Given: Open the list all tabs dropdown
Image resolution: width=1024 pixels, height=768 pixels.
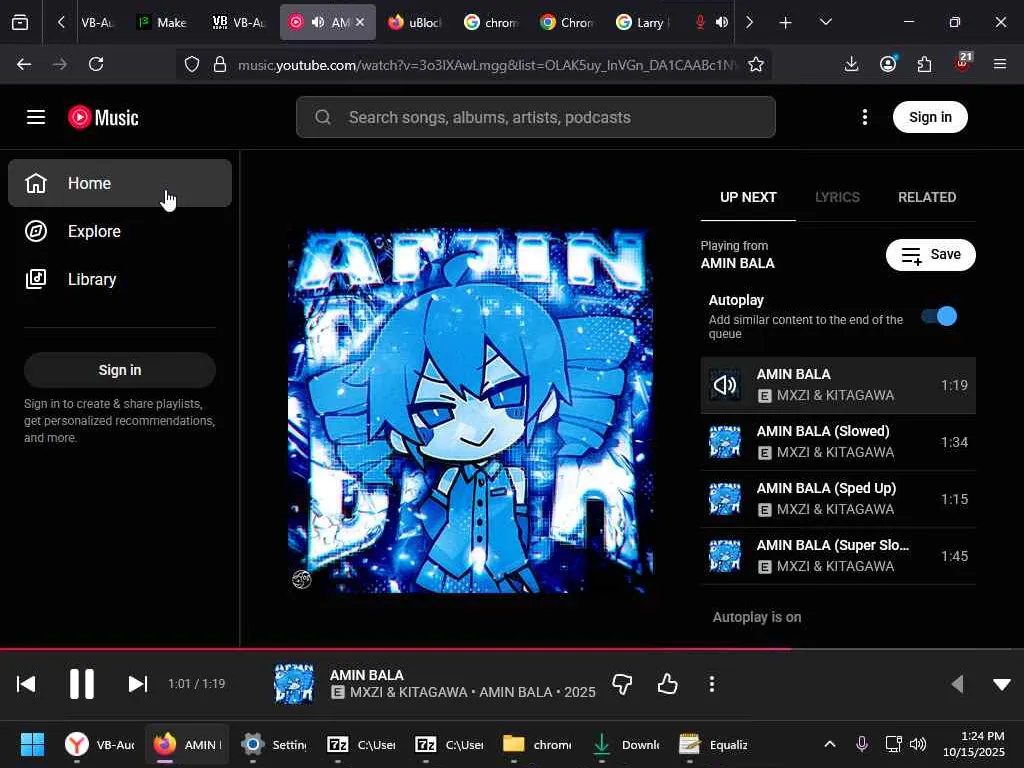Looking at the screenshot, I should tap(825, 22).
